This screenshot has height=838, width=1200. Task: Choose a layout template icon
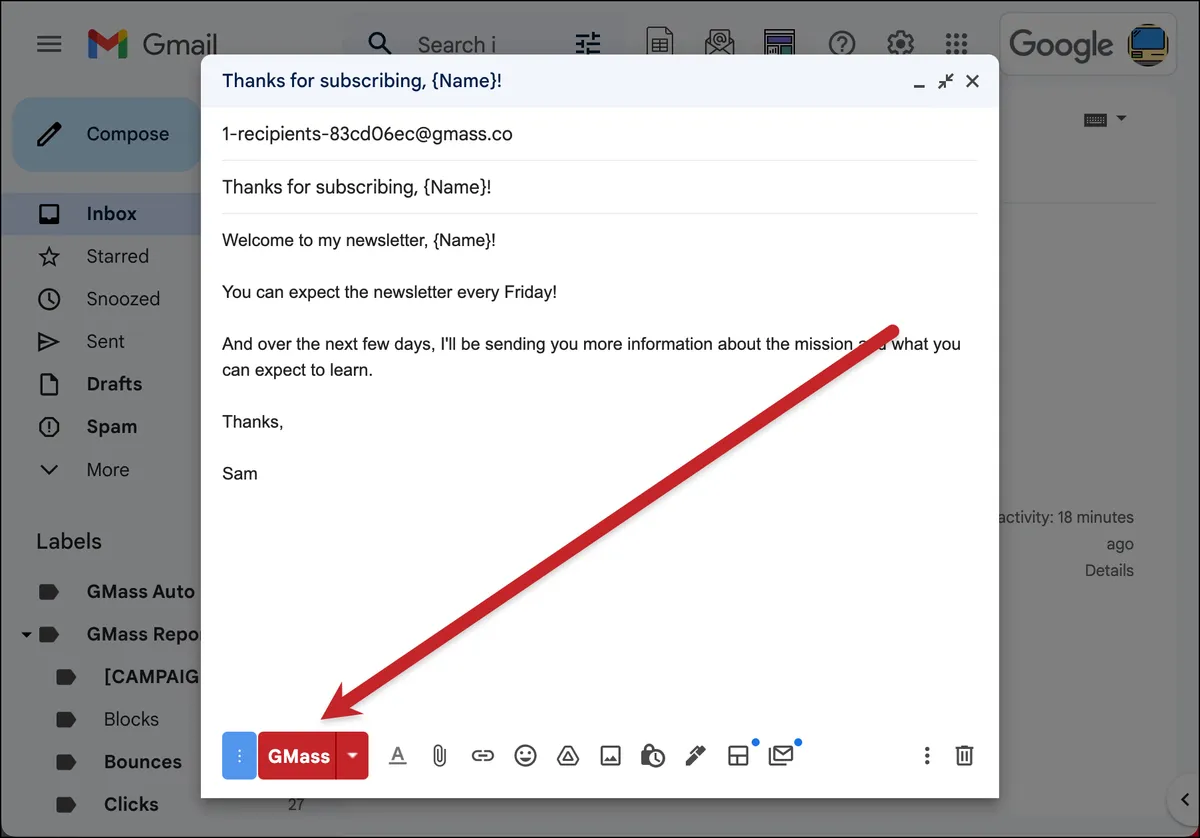[738, 756]
